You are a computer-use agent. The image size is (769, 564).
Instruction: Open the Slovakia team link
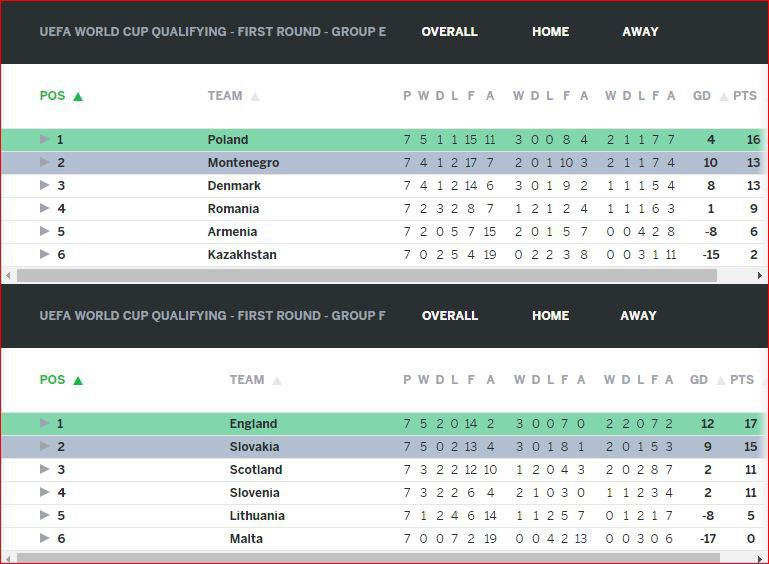(x=254, y=447)
